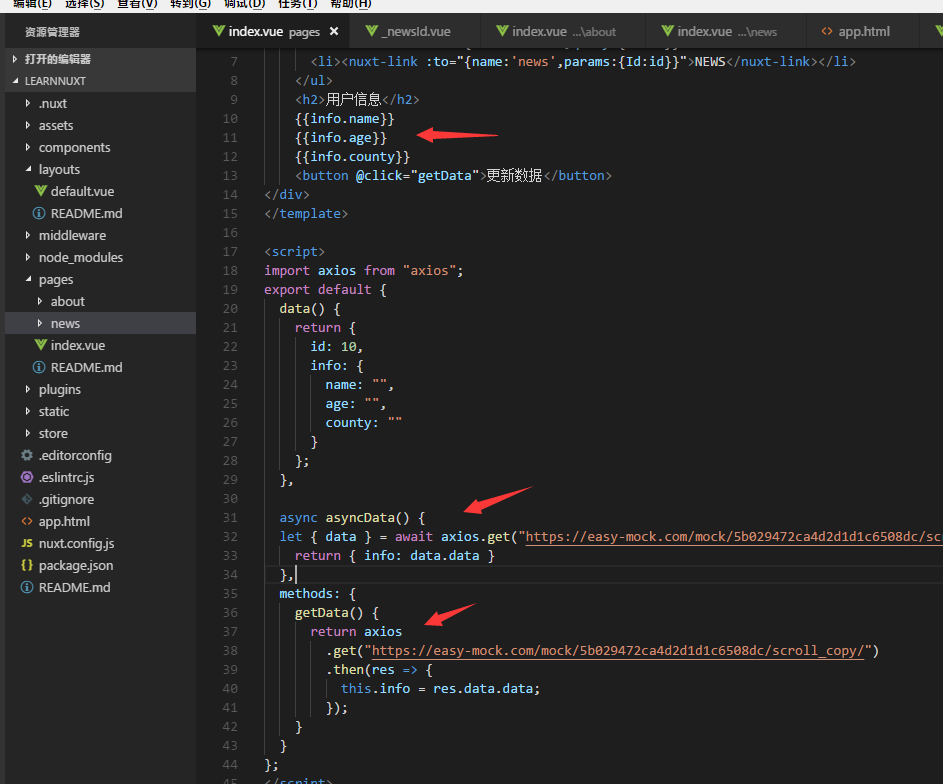Expand the middleware folder

[x=28, y=235]
